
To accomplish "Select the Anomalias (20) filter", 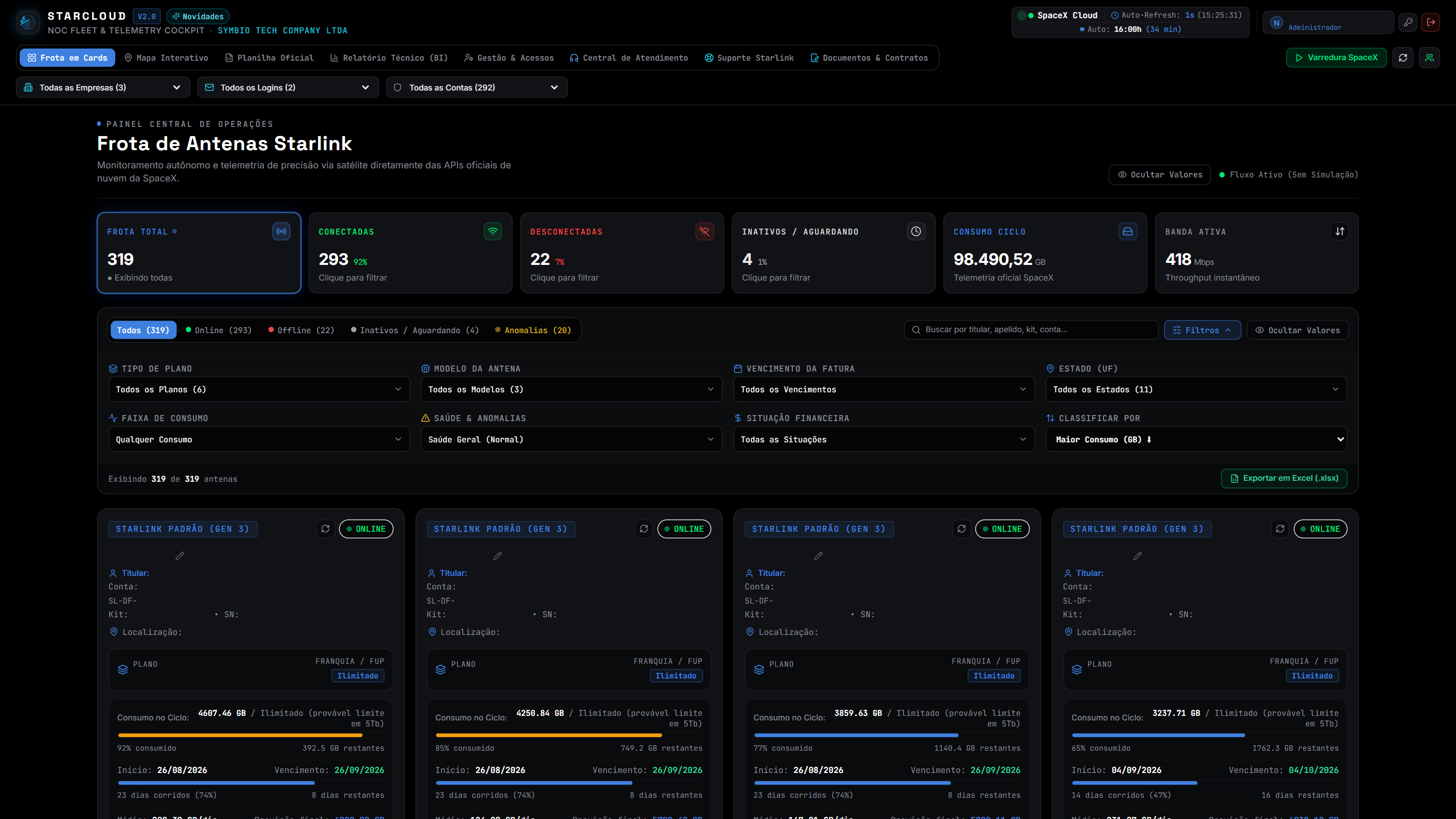I will [533, 330].
